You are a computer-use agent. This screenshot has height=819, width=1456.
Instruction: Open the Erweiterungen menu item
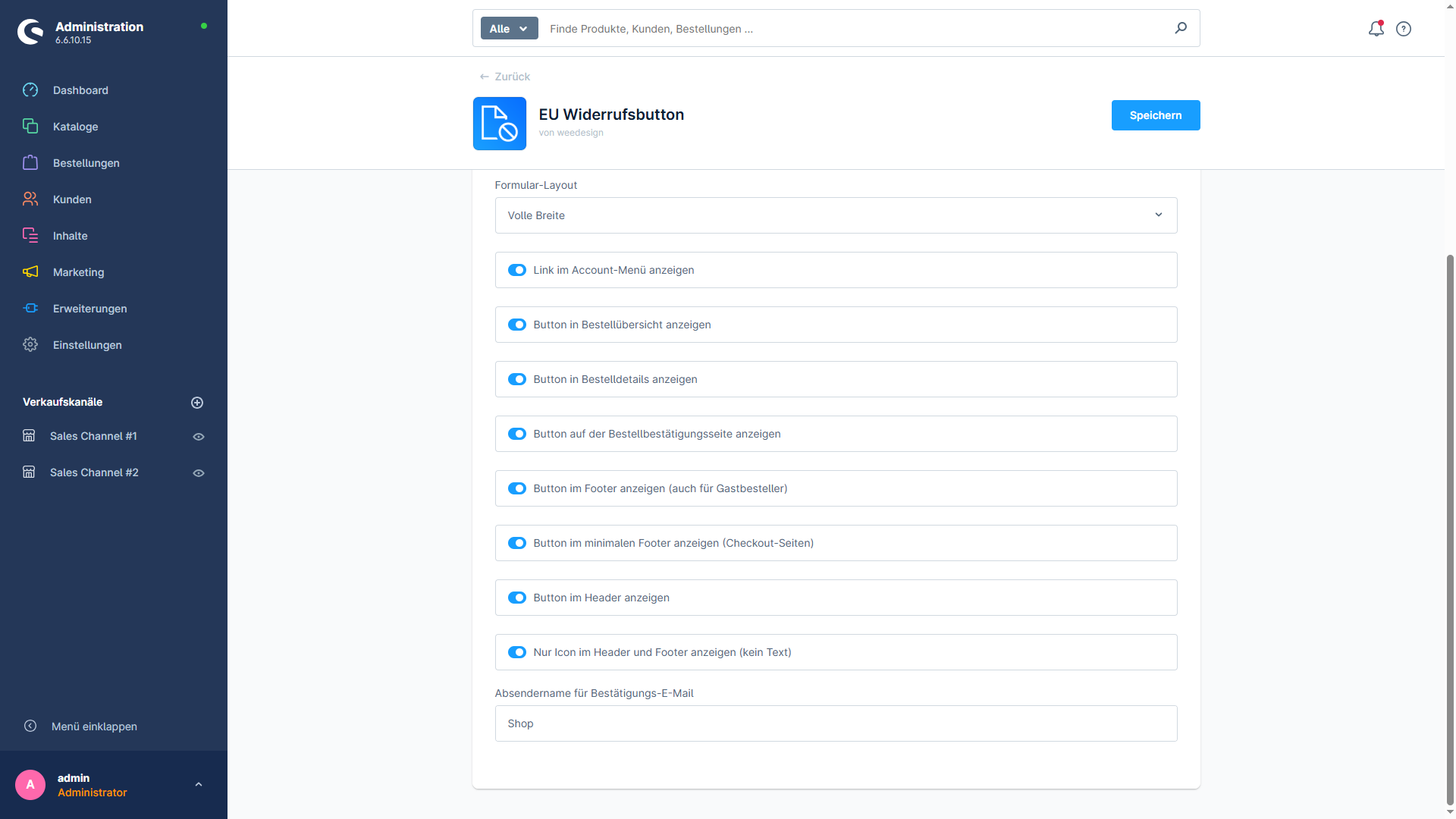point(90,309)
